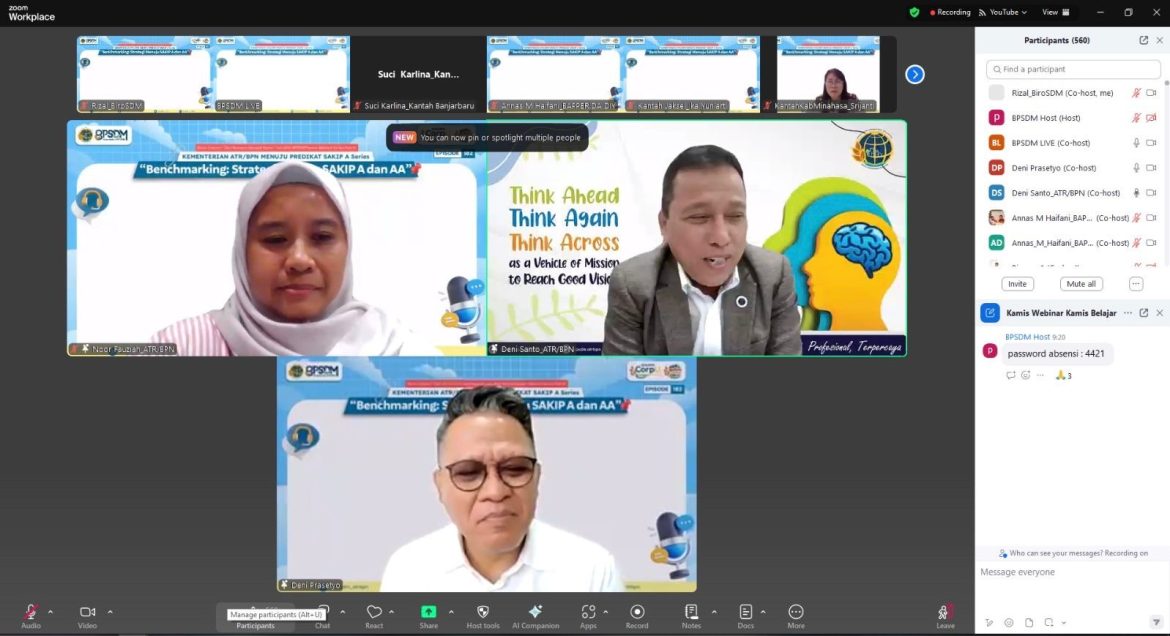Close the Kamis Webinar chat panel
The height and width of the screenshot is (636, 1170).
click(x=1160, y=313)
